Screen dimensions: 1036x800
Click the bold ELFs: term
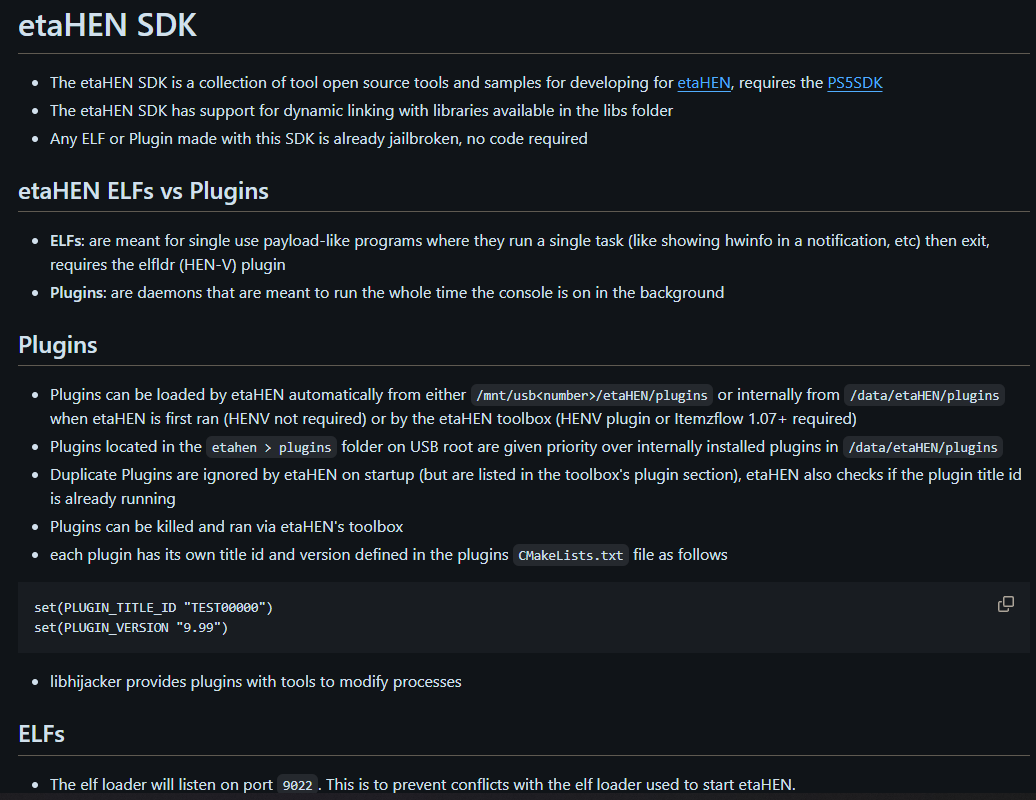(67, 240)
